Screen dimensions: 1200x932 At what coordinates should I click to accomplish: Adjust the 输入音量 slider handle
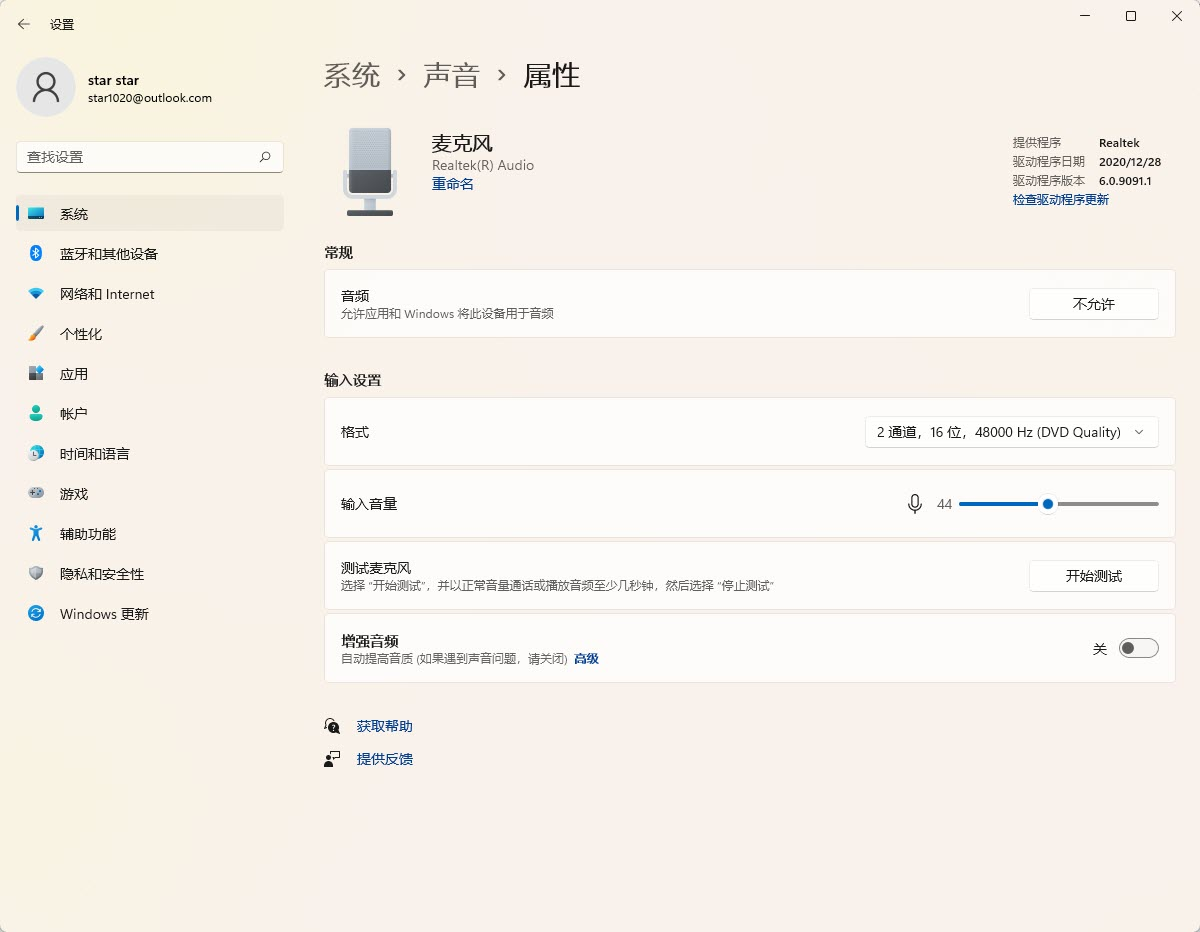coord(1047,504)
